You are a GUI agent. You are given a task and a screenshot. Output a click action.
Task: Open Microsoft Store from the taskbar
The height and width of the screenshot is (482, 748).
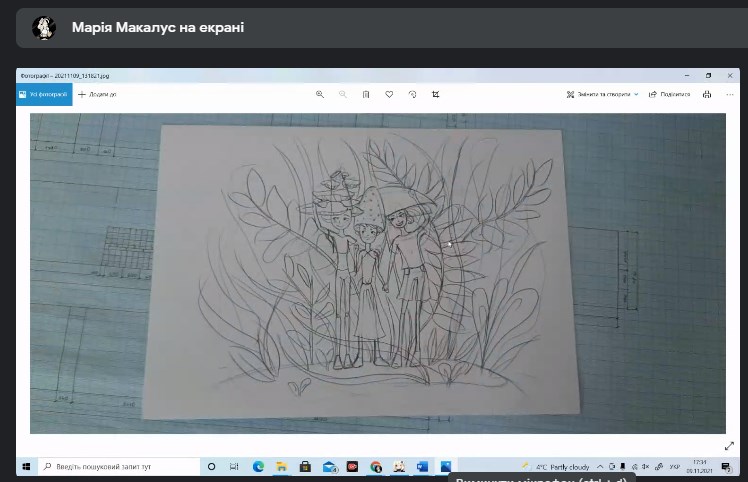point(305,467)
